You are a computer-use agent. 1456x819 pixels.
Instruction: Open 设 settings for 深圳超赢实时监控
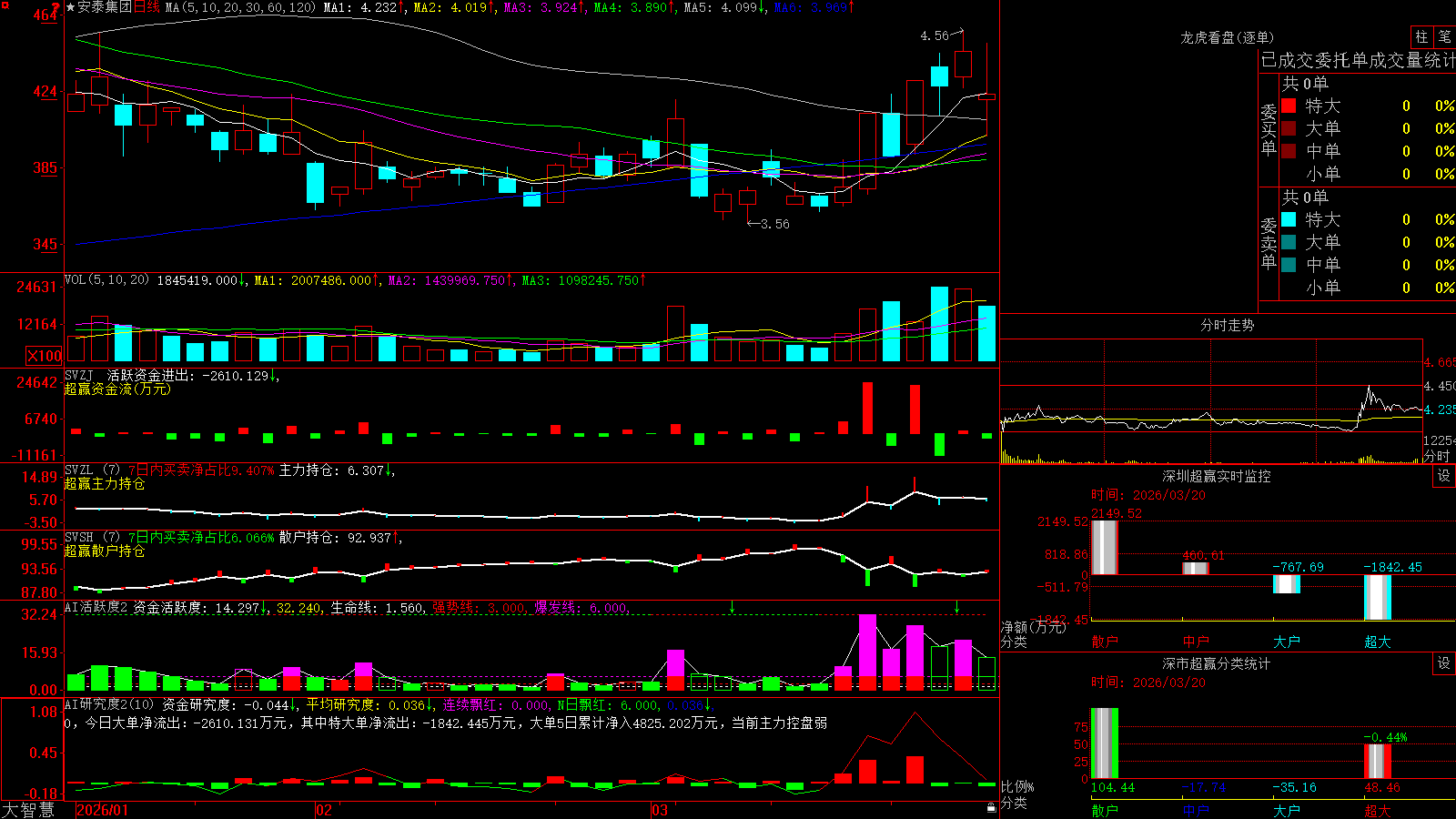pos(1444,476)
